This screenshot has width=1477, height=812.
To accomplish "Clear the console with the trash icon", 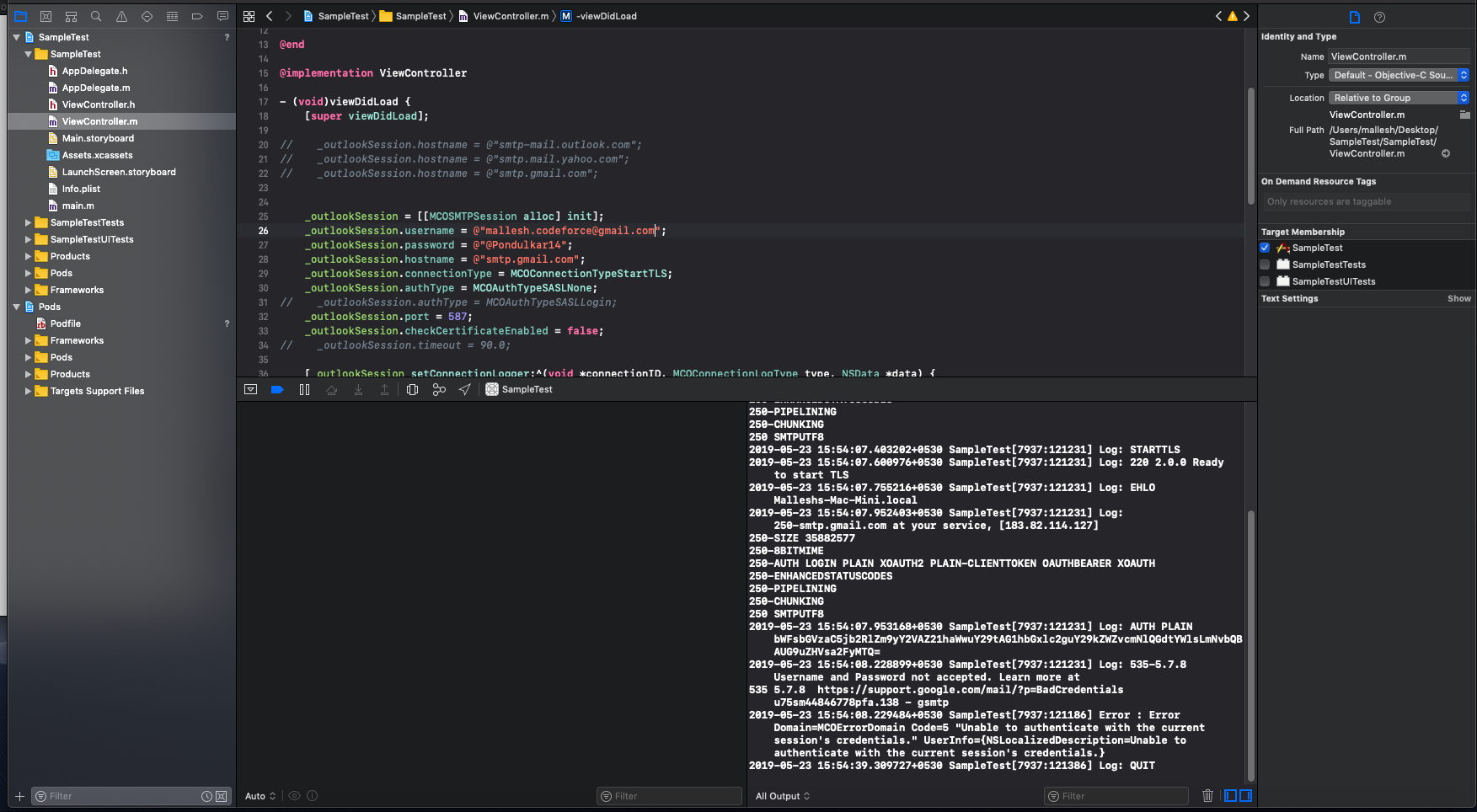I will pyautogui.click(x=1207, y=795).
